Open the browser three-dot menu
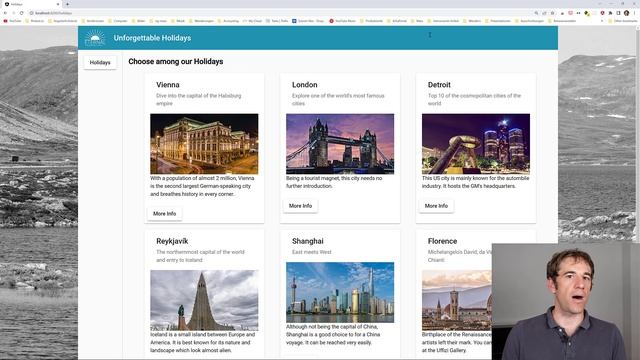640x360 pixels. click(x=635, y=13)
